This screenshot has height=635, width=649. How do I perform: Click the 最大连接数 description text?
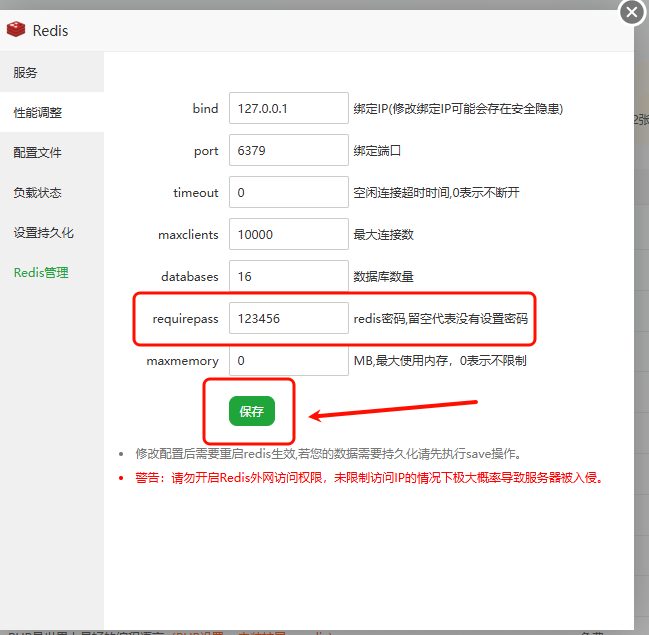pyautogui.click(x=383, y=235)
